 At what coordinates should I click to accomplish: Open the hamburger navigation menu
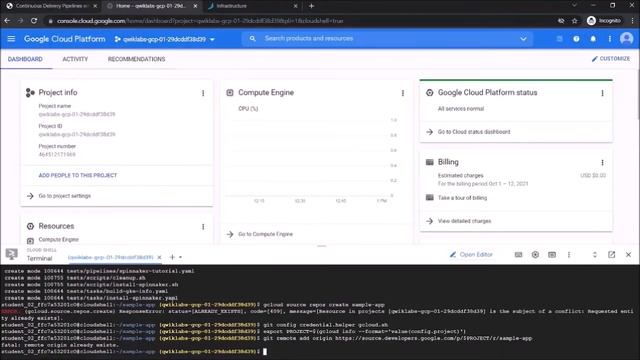tap(11, 39)
